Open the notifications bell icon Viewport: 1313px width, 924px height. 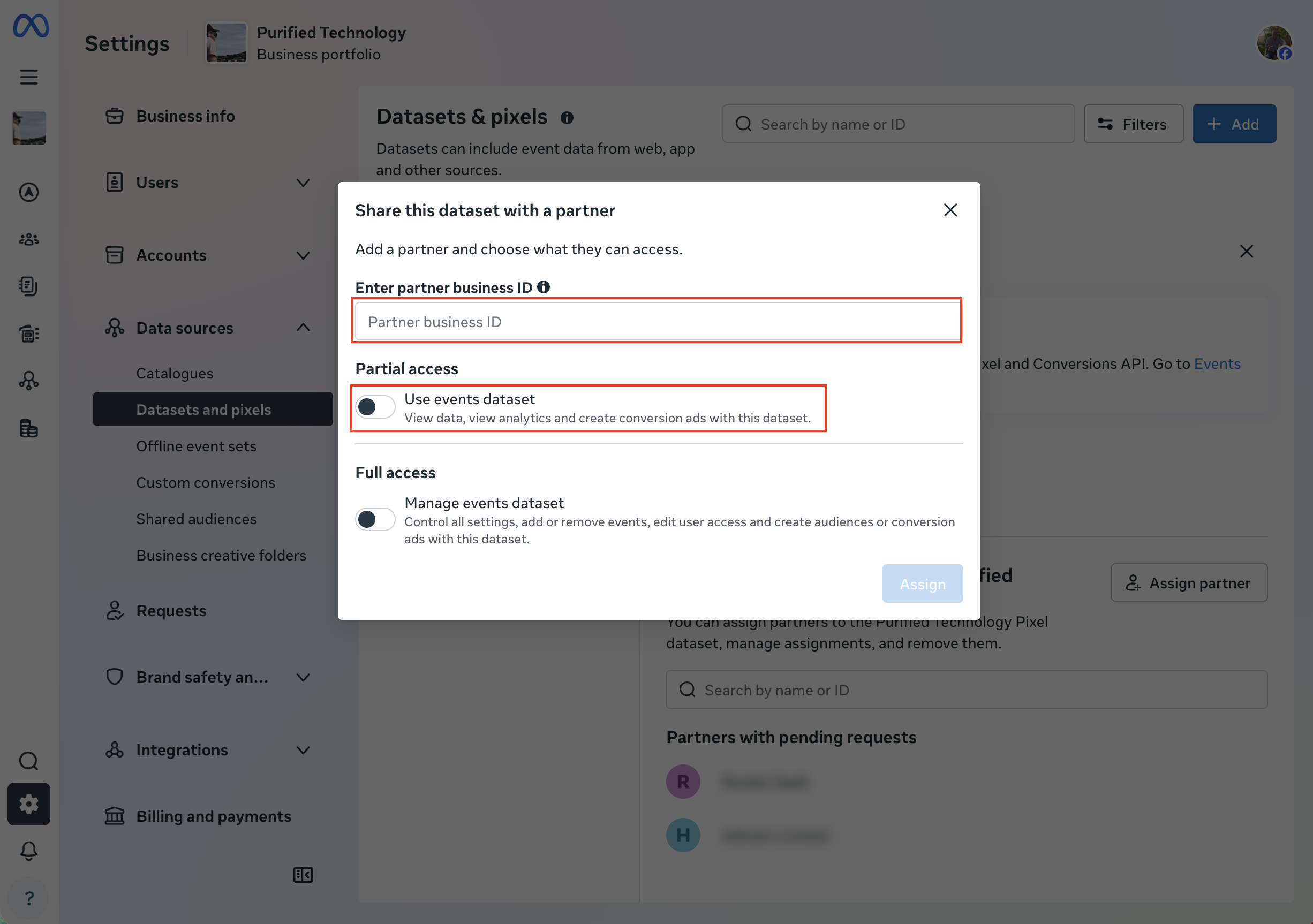pyautogui.click(x=28, y=851)
